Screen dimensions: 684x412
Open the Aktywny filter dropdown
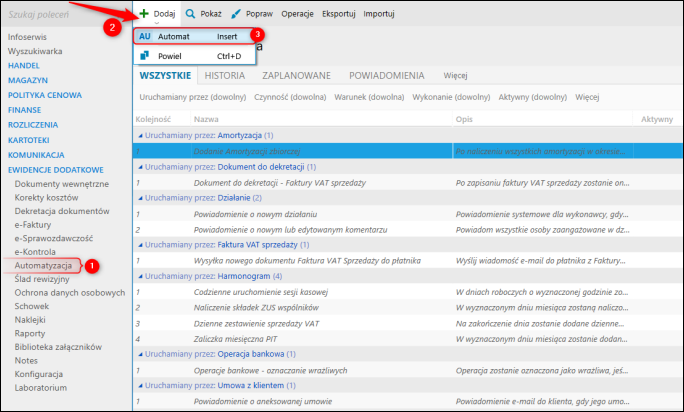[533, 97]
